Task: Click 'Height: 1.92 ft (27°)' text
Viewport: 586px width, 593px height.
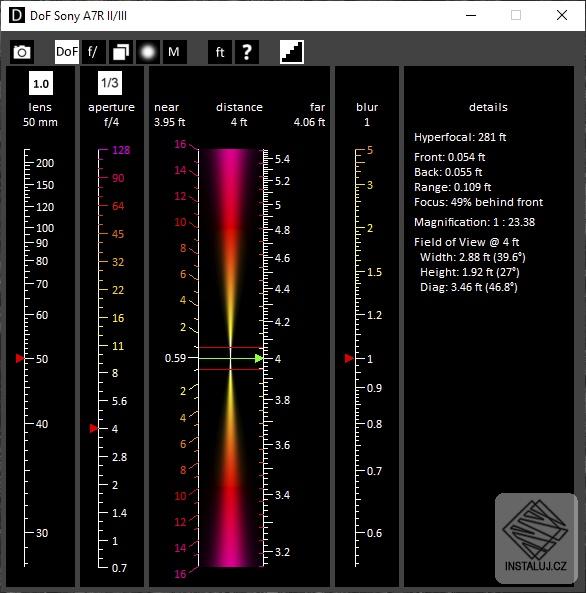Action: coord(470,272)
